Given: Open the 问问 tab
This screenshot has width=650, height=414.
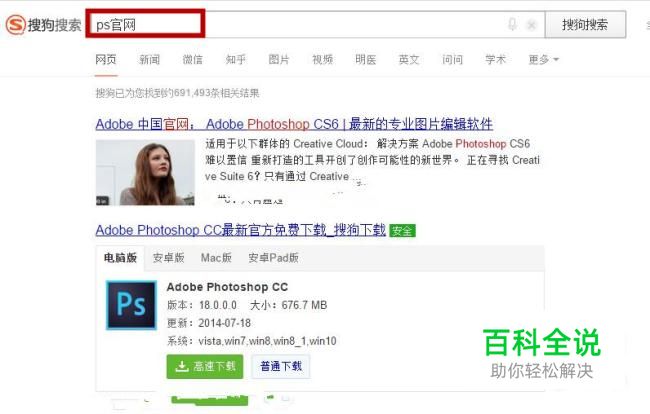Looking at the screenshot, I should (452, 60).
